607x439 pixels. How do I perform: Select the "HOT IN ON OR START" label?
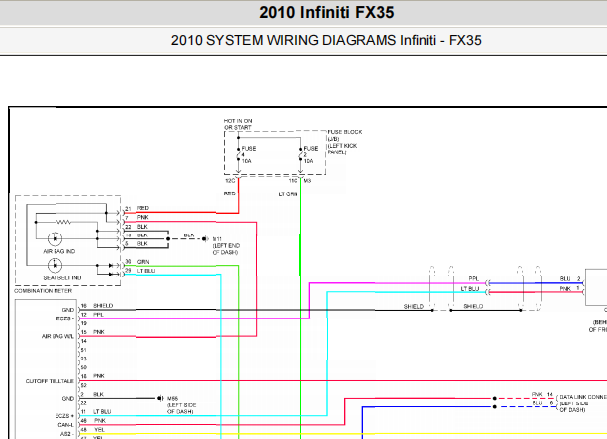tap(238, 124)
